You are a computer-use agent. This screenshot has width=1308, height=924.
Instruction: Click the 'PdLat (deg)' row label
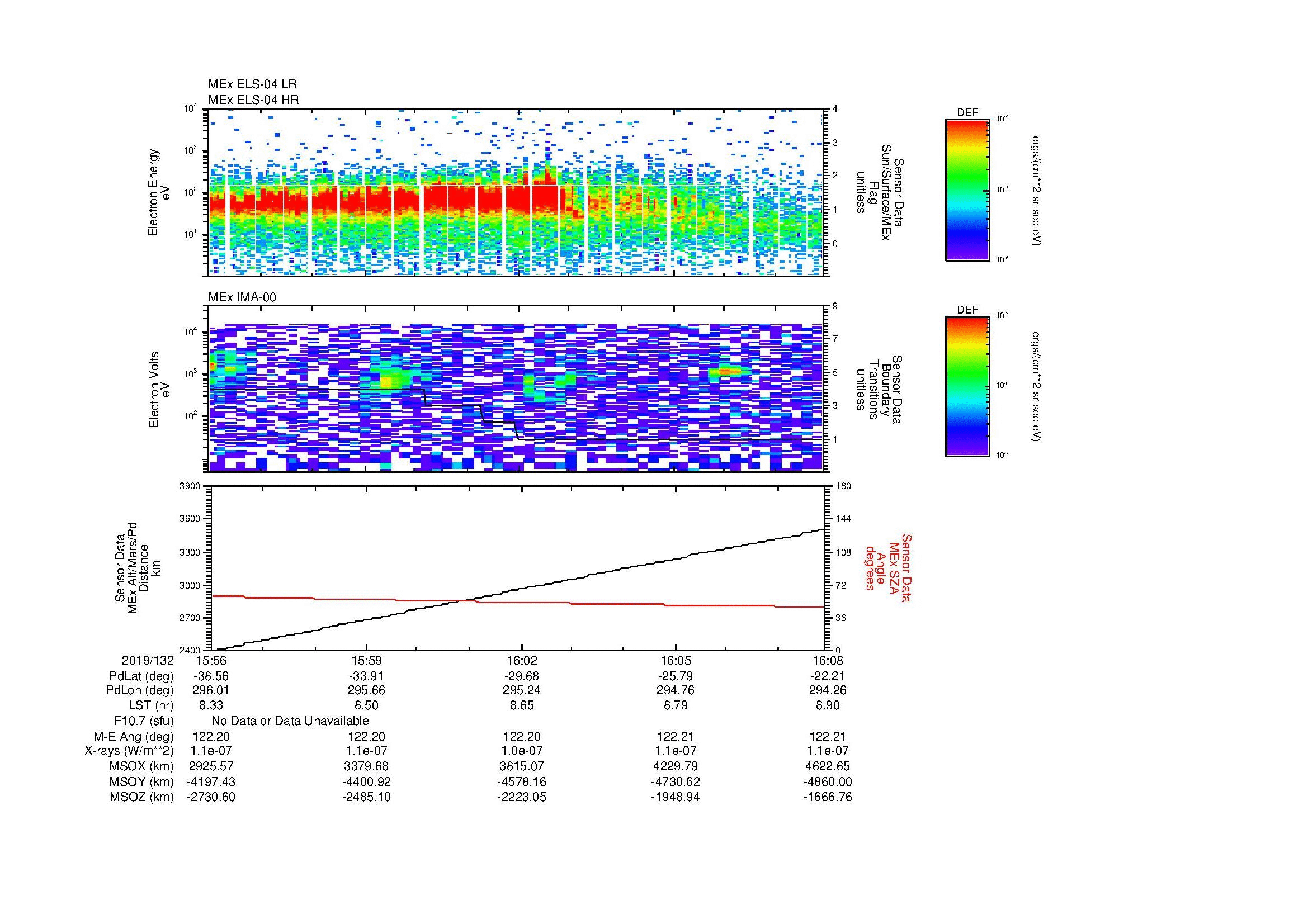pyautogui.click(x=141, y=676)
